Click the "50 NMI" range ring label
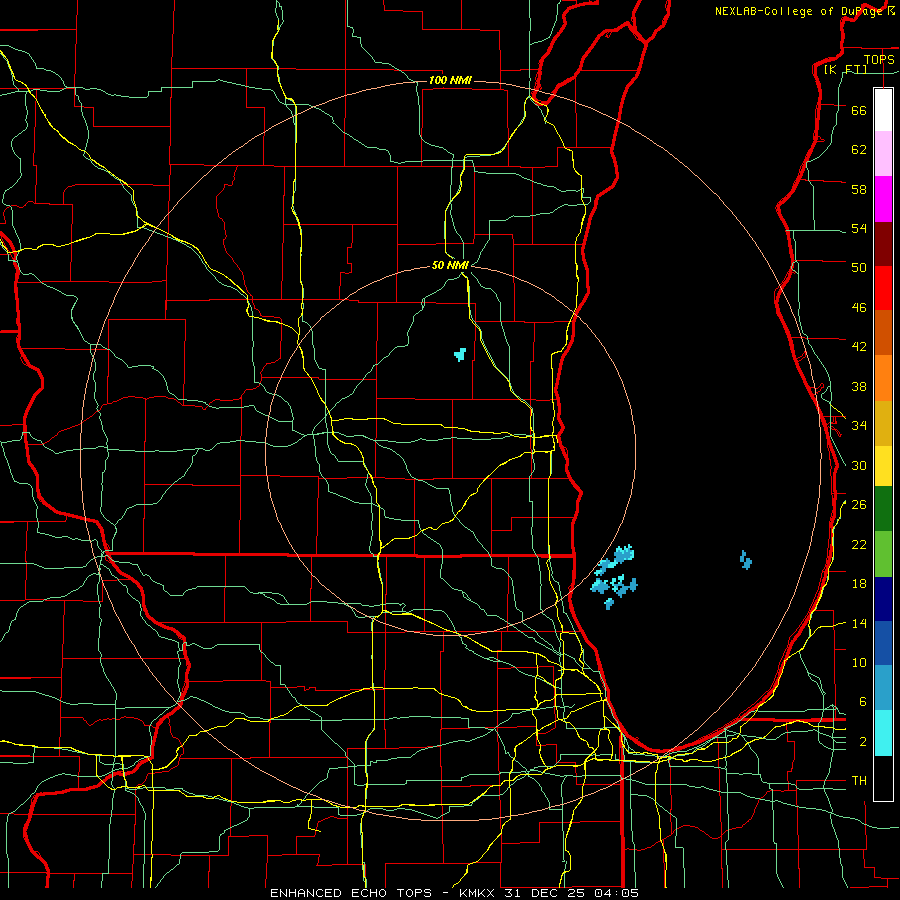Screen dimensions: 900x900 pyautogui.click(x=451, y=265)
